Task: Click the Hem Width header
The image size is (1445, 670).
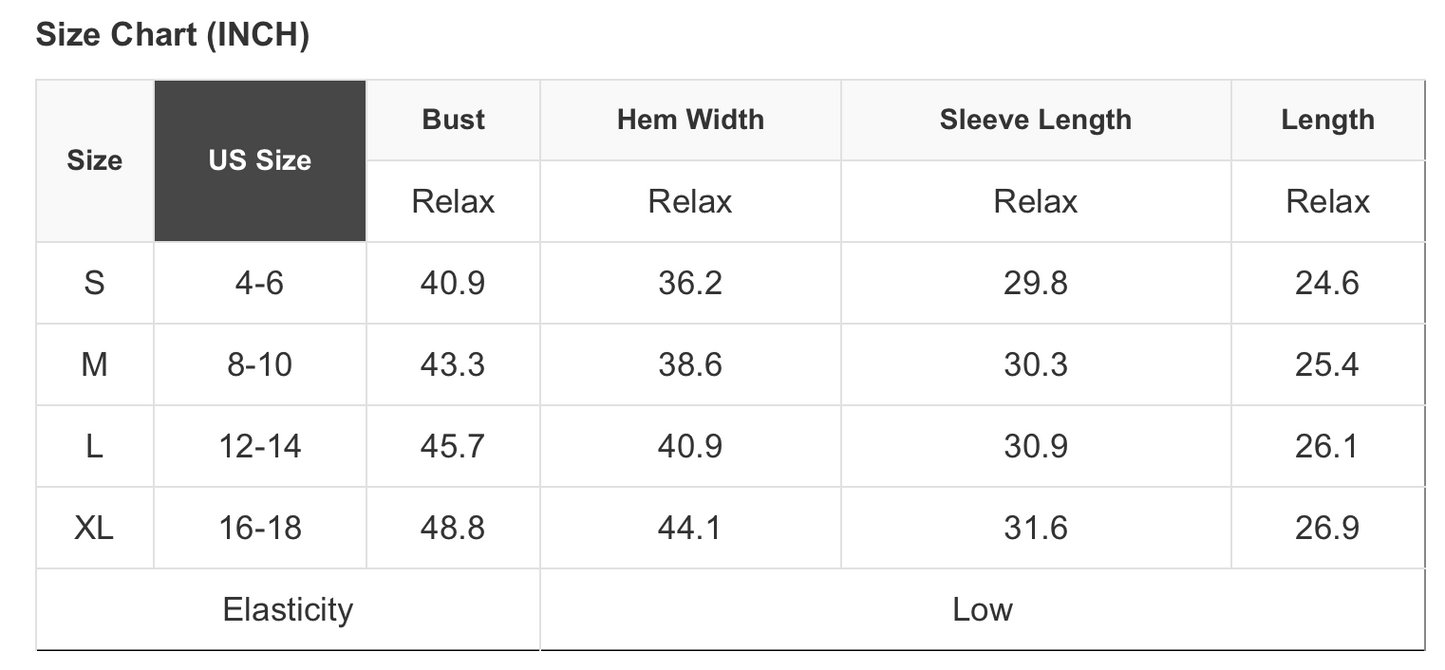Action: pos(690,120)
